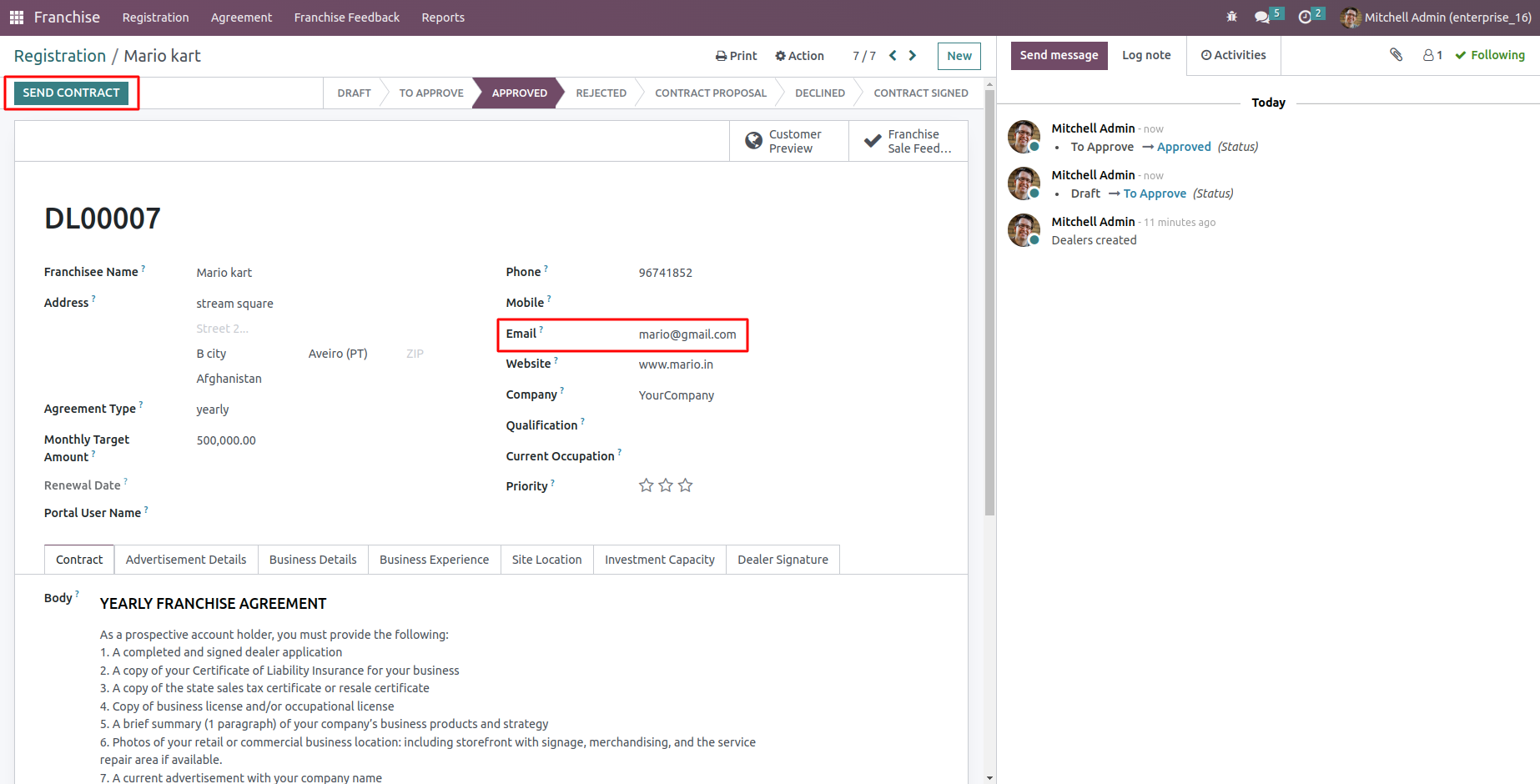Toggle the Following subscription
The height and width of the screenshot is (784, 1540).
[1490, 55]
